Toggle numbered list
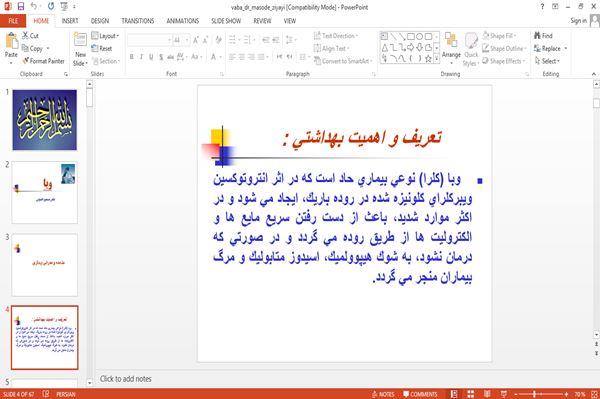The height and width of the screenshot is (399, 600). click(x=247, y=40)
